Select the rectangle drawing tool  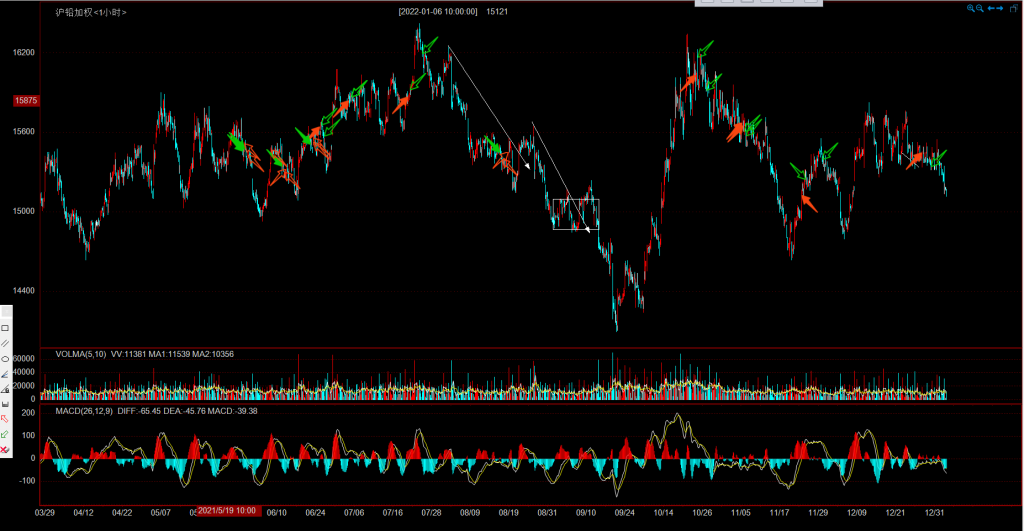tap(5, 328)
